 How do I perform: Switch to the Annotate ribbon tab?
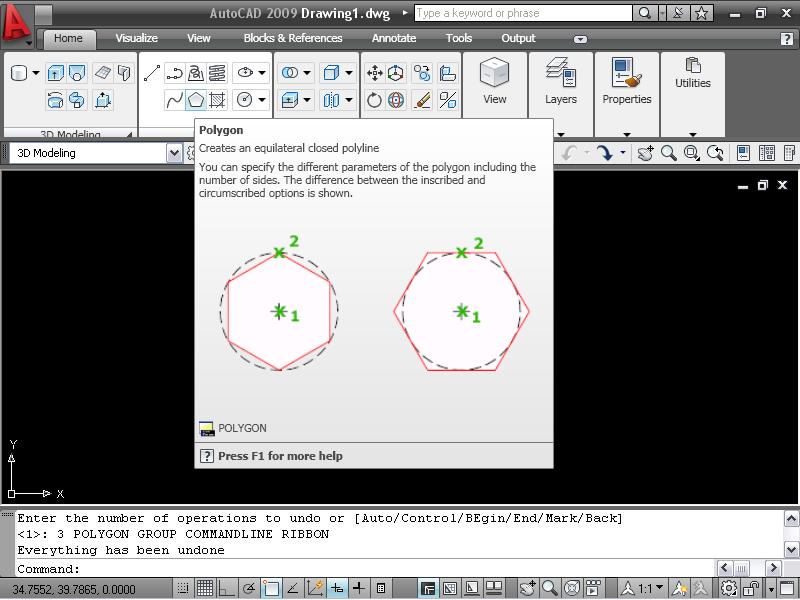(x=394, y=38)
